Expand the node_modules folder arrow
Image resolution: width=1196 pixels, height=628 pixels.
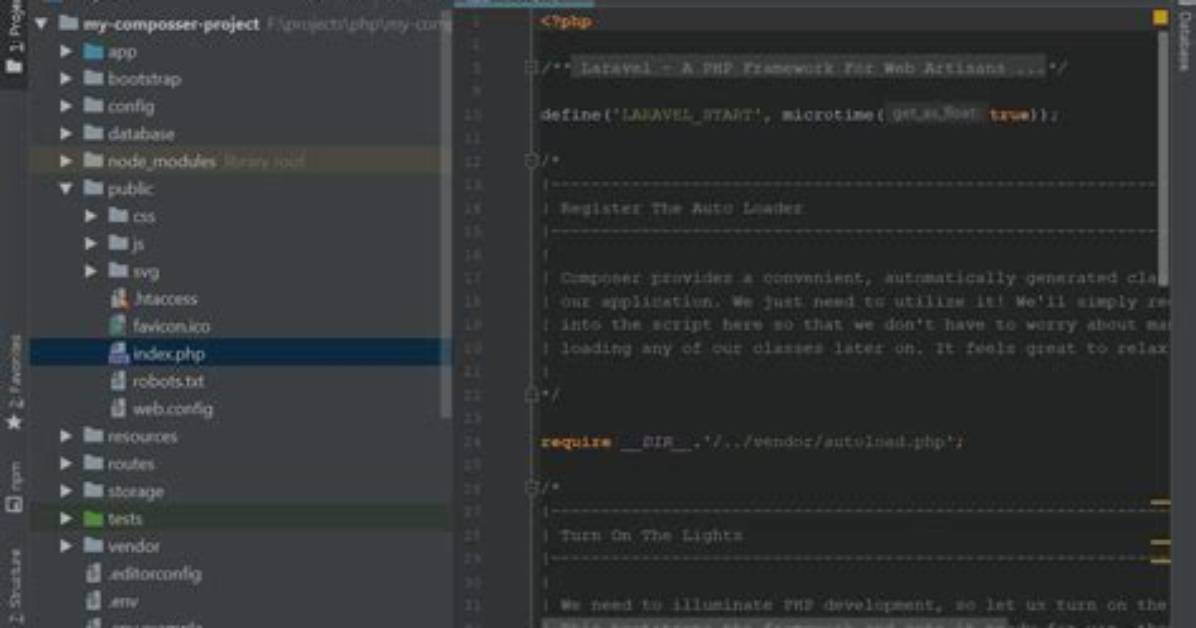66,161
